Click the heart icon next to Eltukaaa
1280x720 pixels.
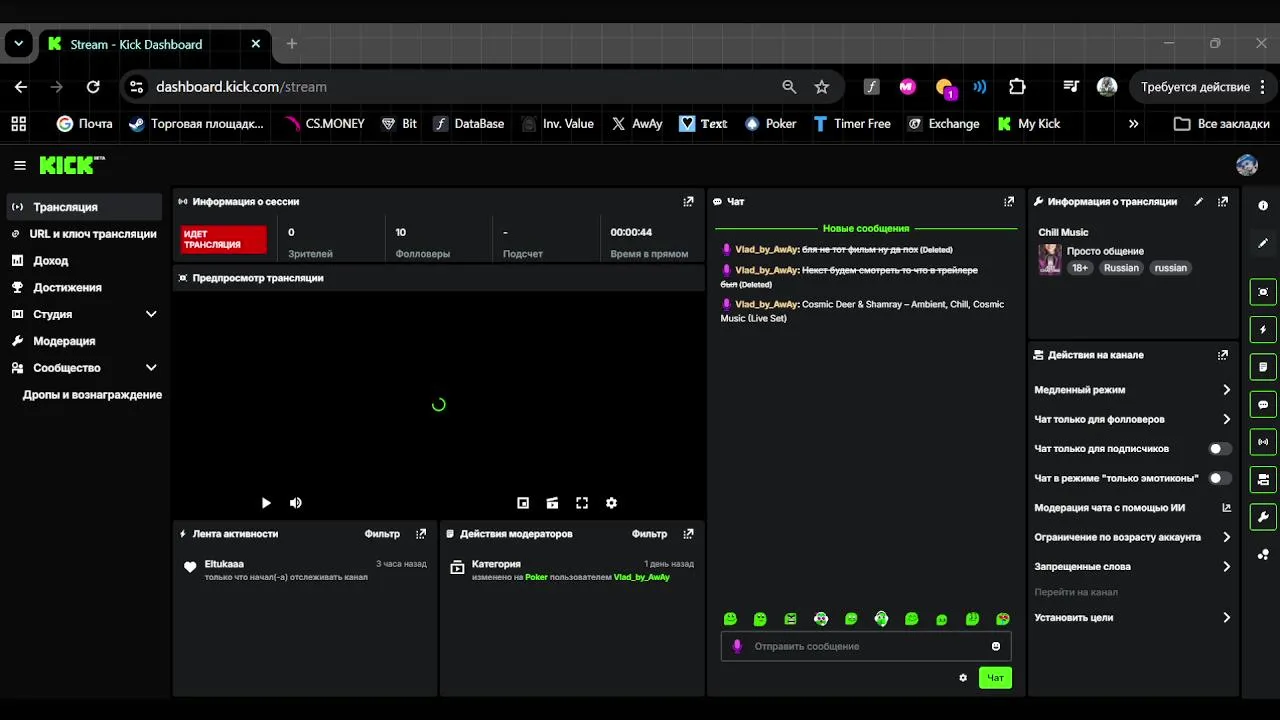pos(190,568)
